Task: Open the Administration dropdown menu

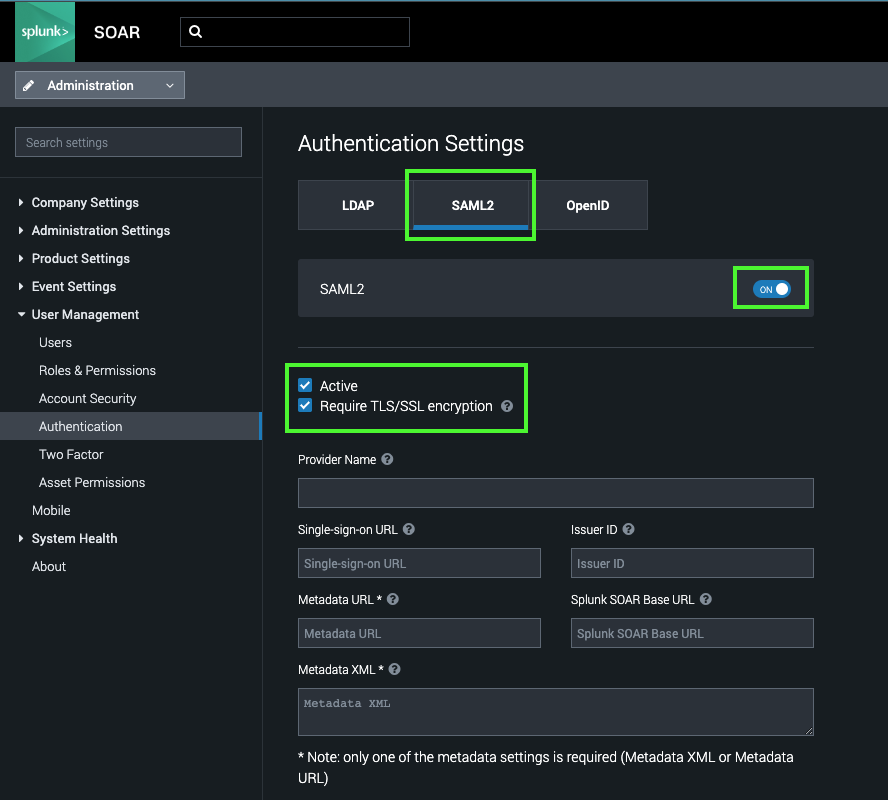Action: pyautogui.click(x=100, y=85)
